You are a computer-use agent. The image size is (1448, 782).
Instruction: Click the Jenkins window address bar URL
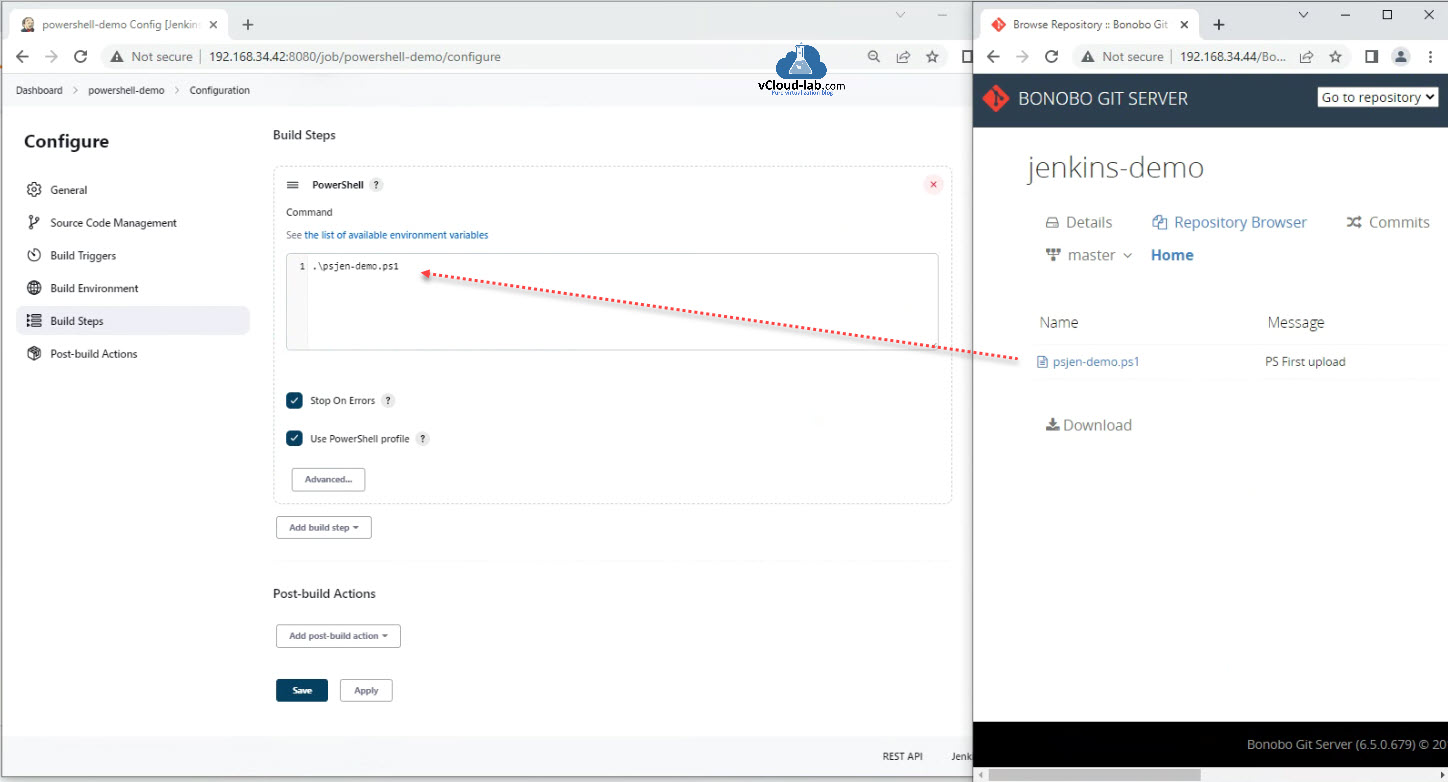point(355,57)
